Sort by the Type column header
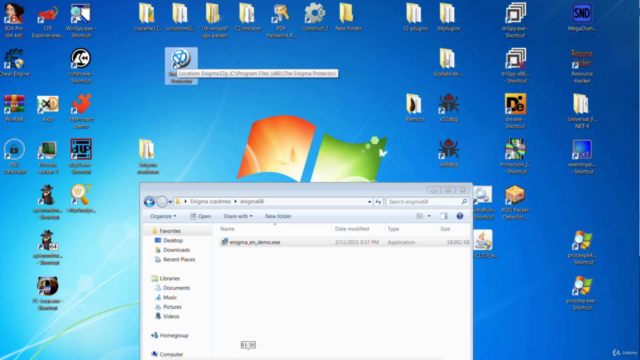 point(393,229)
